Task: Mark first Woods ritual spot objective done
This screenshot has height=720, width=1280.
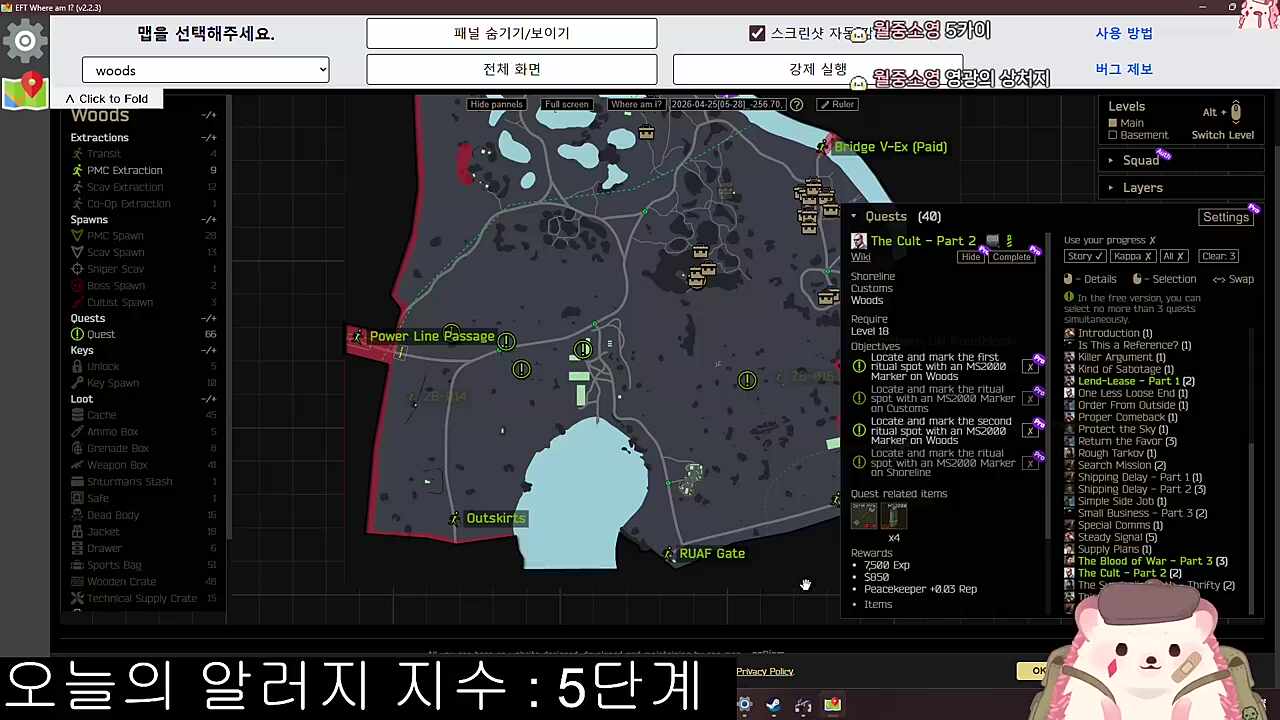Action: (1030, 367)
